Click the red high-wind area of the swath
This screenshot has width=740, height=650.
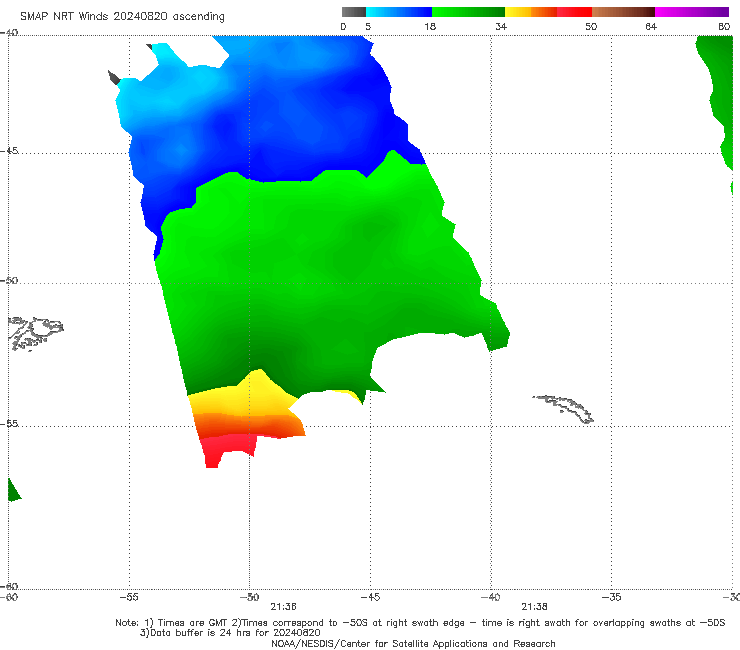click(227, 447)
